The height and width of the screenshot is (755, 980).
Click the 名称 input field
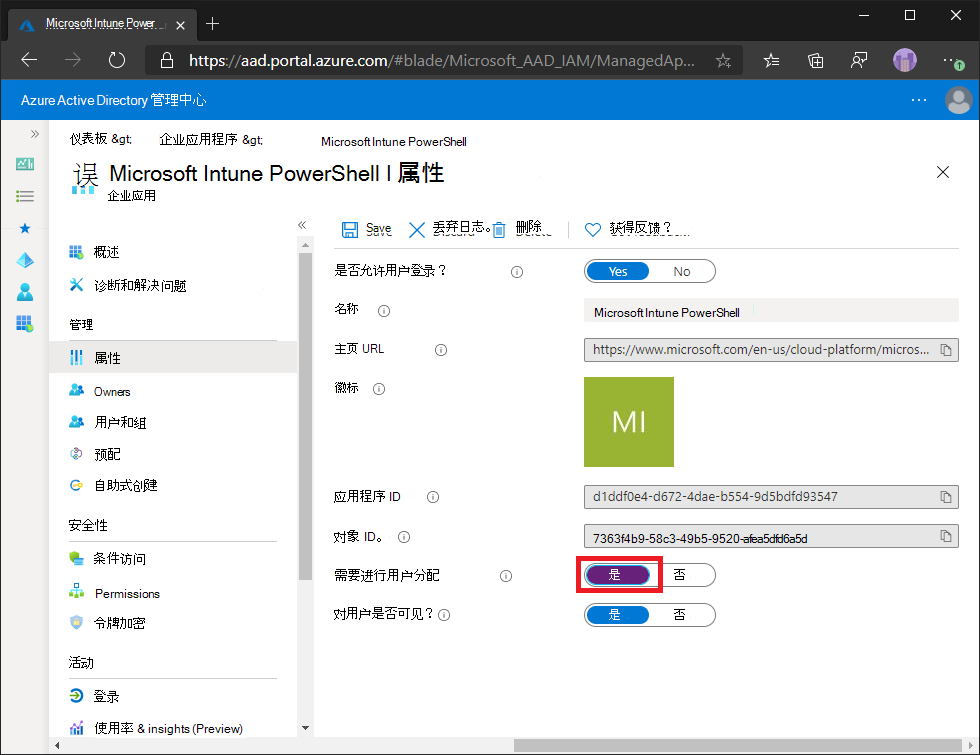click(x=771, y=311)
